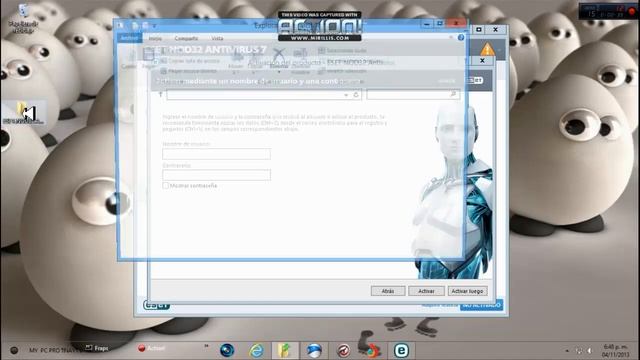The image size is (640, 360).
Task: Open the ESET icon on the taskbar
Action: click(401, 351)
